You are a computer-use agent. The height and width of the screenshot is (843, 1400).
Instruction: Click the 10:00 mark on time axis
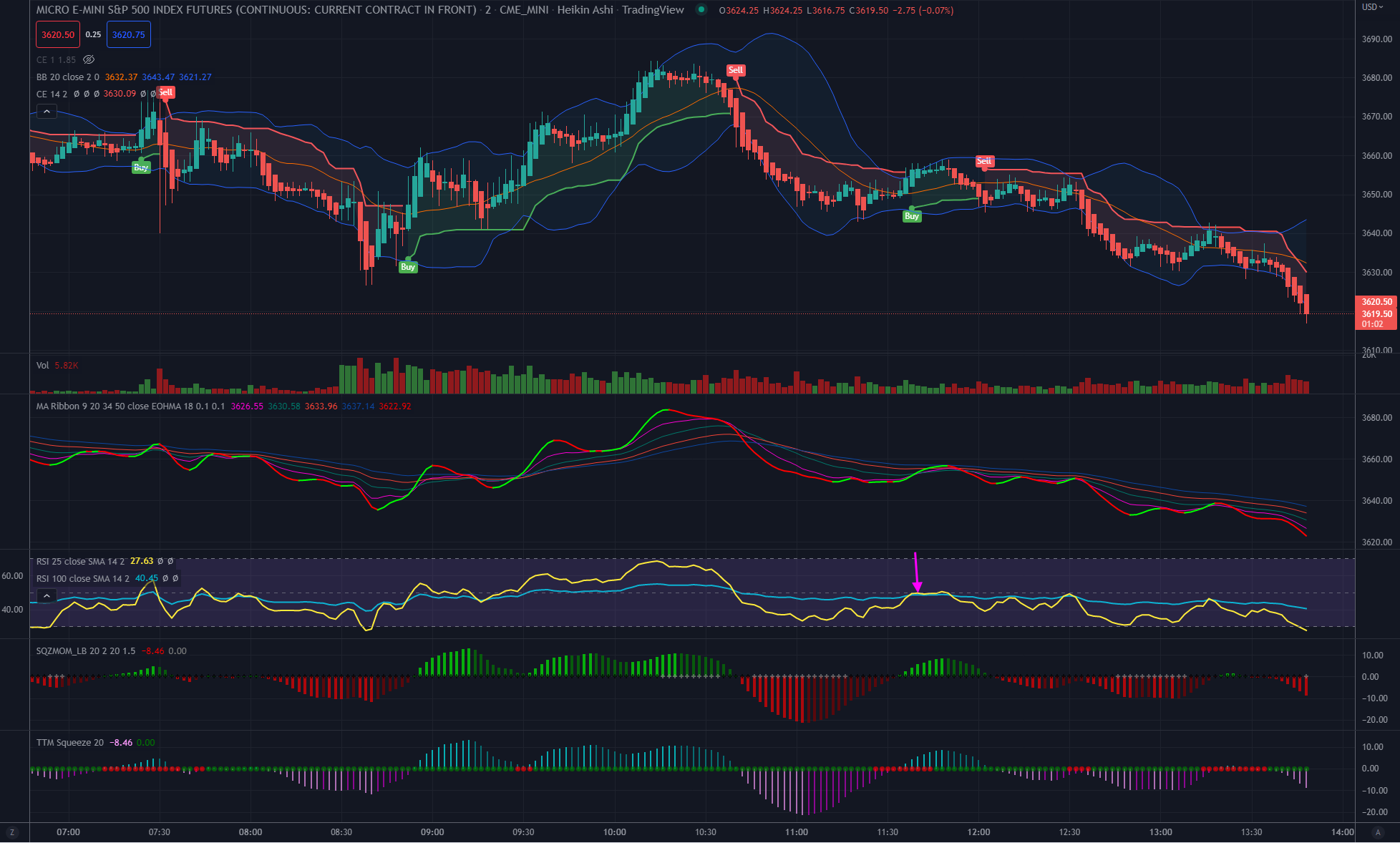[614, 832]
